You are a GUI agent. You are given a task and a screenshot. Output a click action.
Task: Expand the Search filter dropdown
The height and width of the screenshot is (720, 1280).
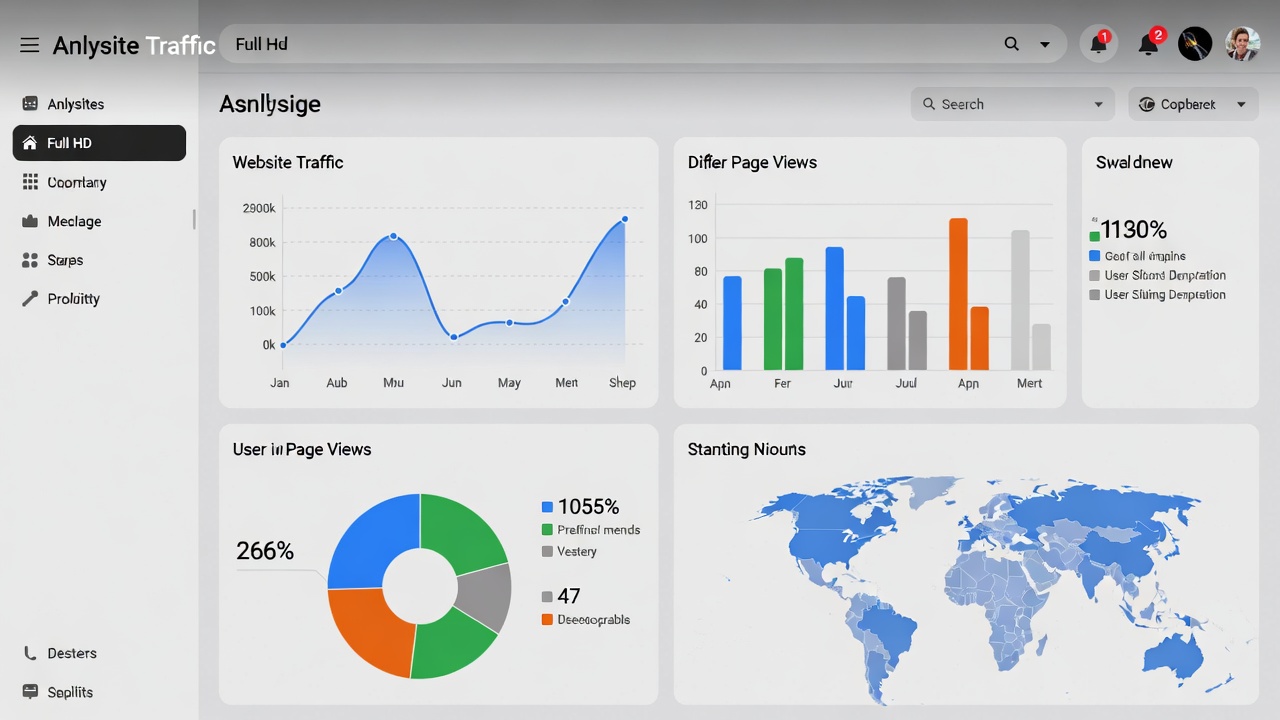click(x=1098, y=104)
